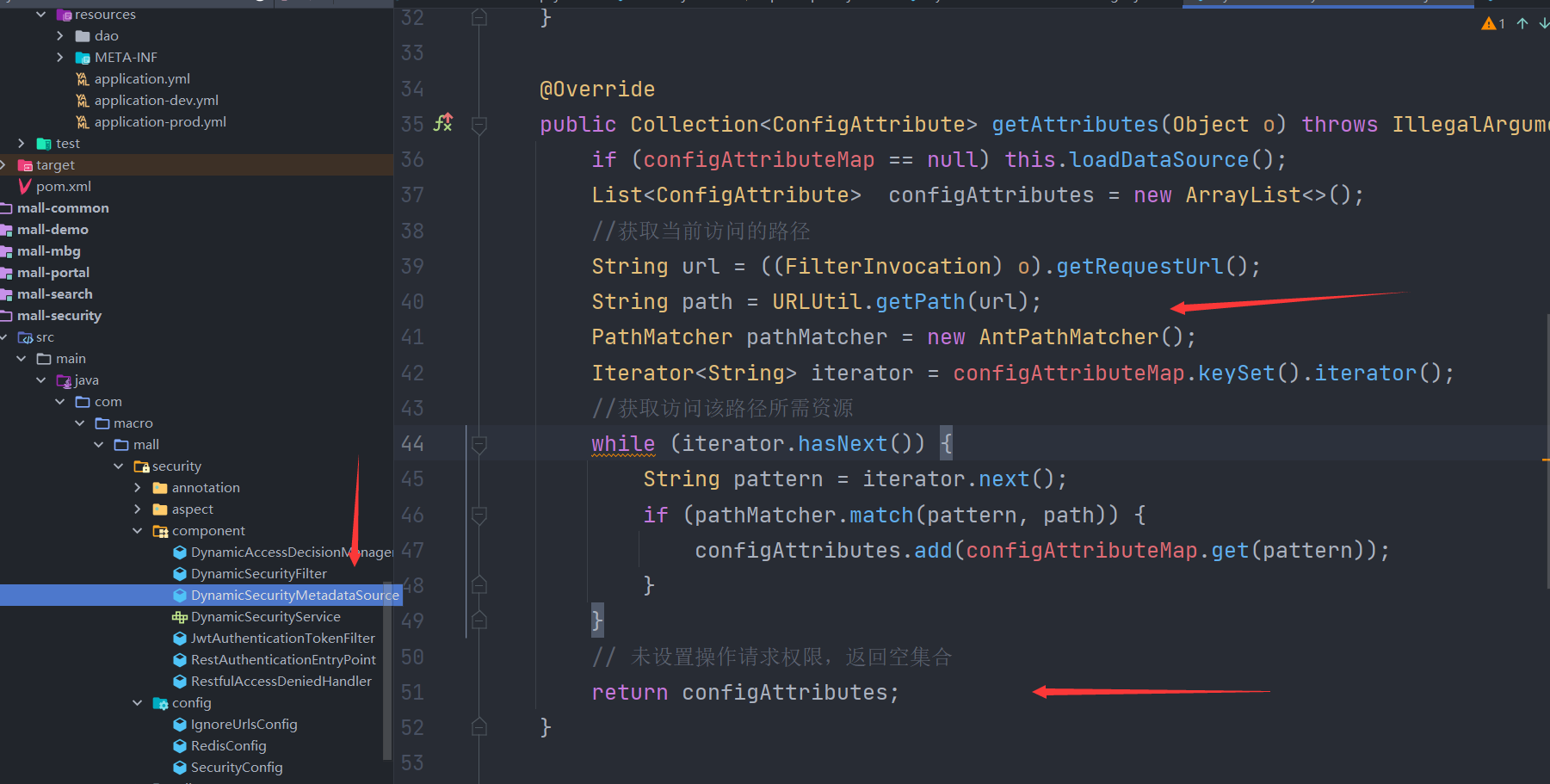The image size is (1550, 784).
Task: Open pom.xml file in project tree
Action: click(x=64, y=186)
